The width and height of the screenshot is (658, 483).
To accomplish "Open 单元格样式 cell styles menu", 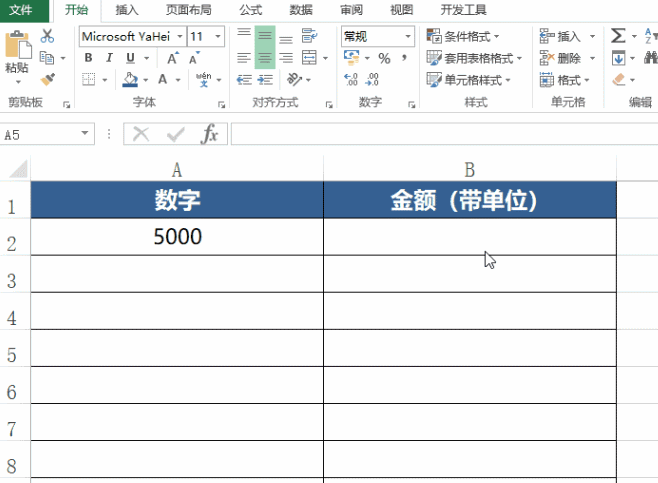I will click(468, 80).
